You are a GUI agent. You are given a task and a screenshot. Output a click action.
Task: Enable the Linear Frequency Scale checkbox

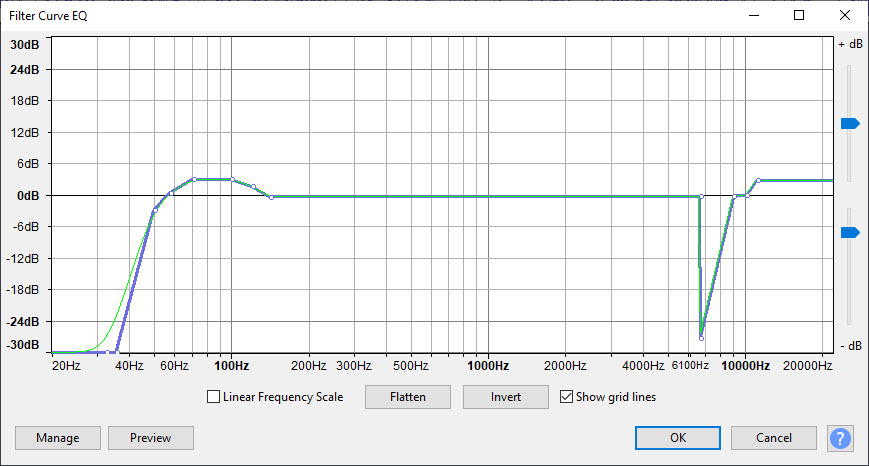213,397
